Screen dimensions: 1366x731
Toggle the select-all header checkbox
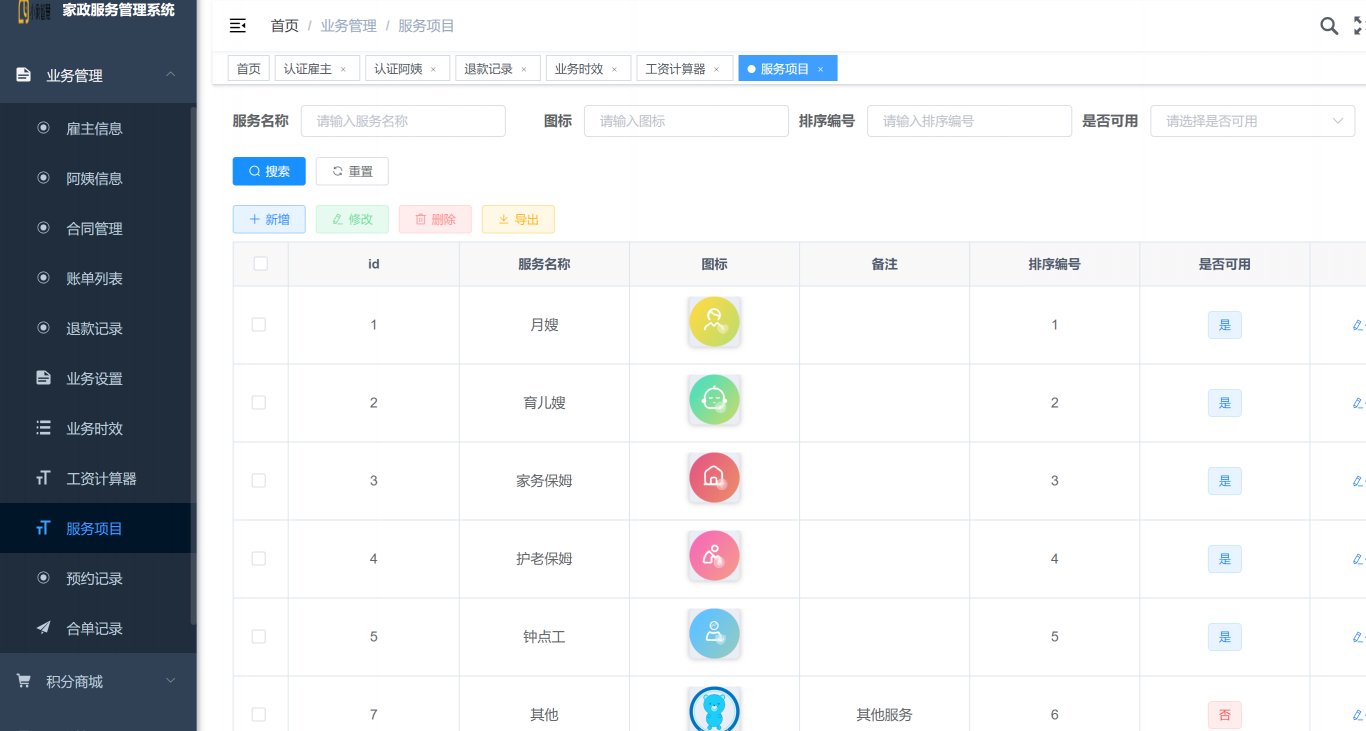coord(260,264)
